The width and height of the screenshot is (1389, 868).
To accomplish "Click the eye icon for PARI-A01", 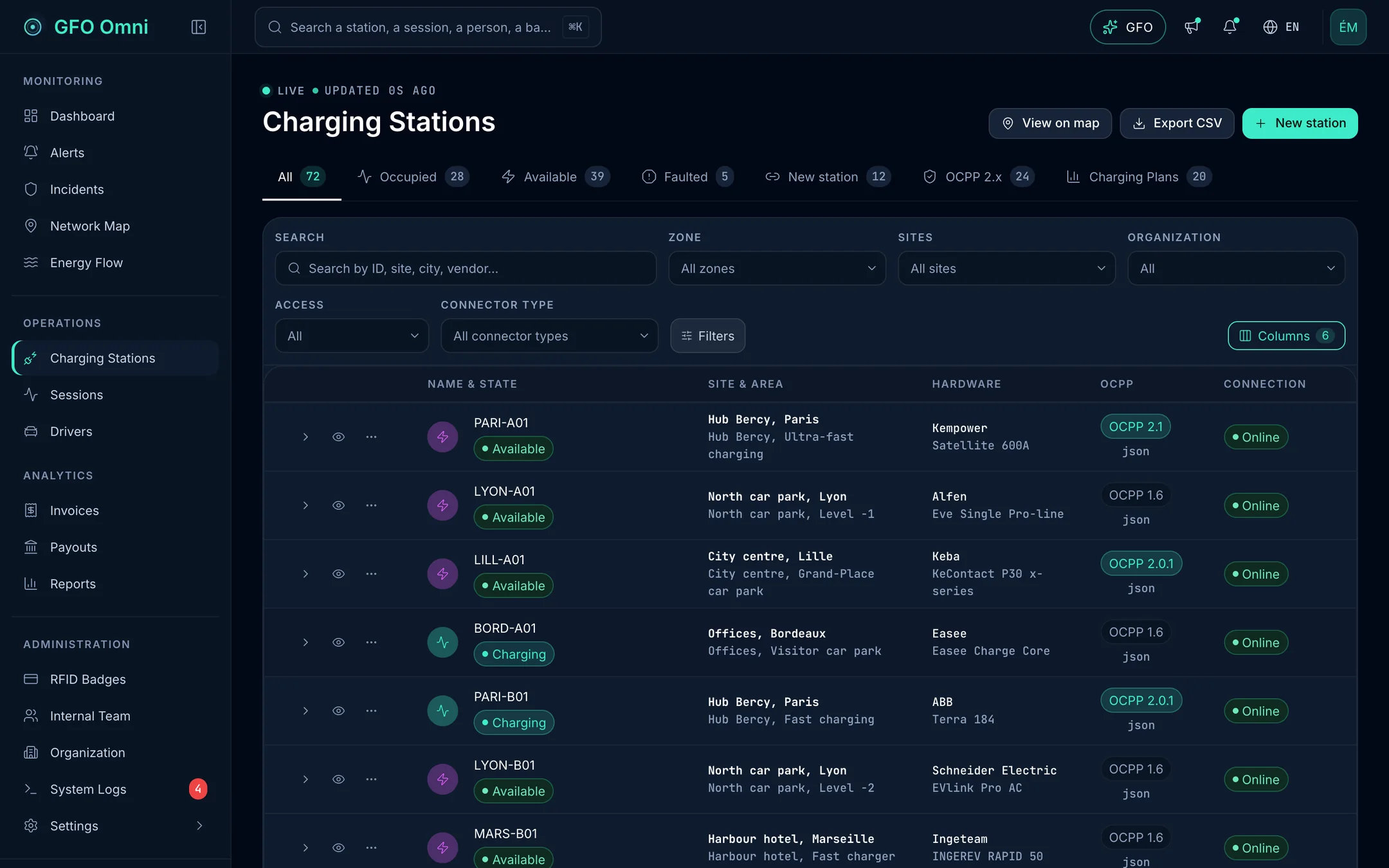I will 338,437.
